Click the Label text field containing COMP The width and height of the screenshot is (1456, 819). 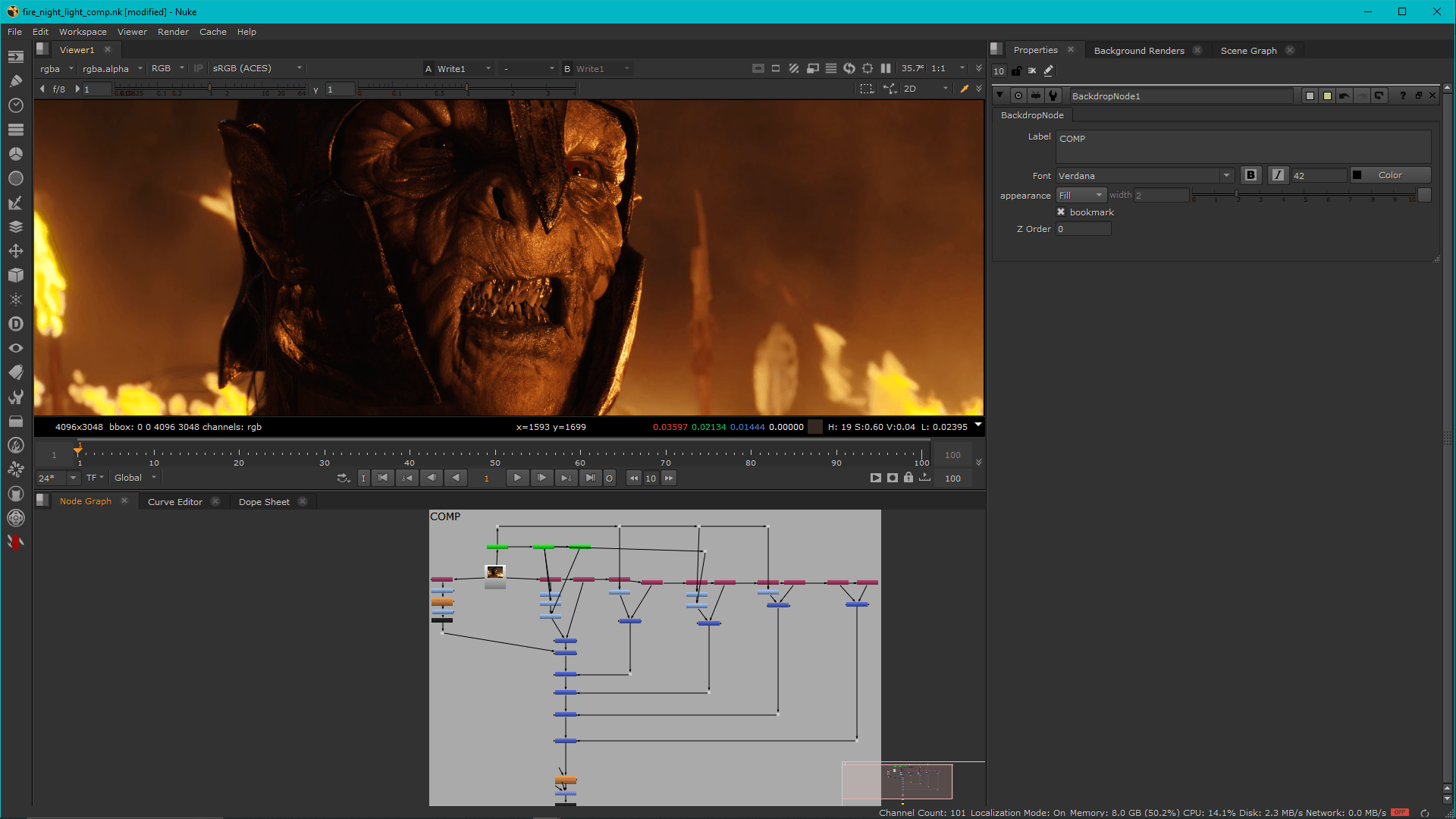[1243, 146]
